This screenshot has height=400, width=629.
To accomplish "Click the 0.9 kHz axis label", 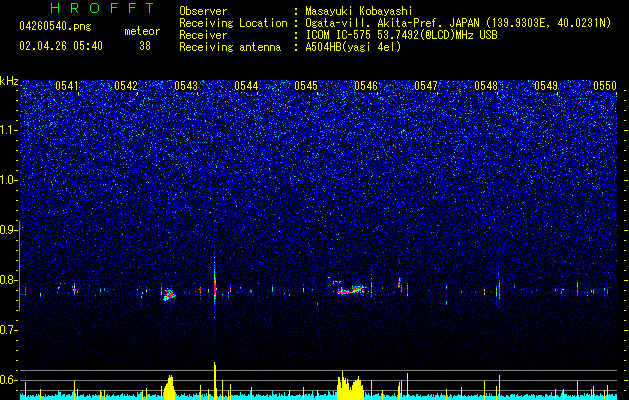I will tap(8, 230).
